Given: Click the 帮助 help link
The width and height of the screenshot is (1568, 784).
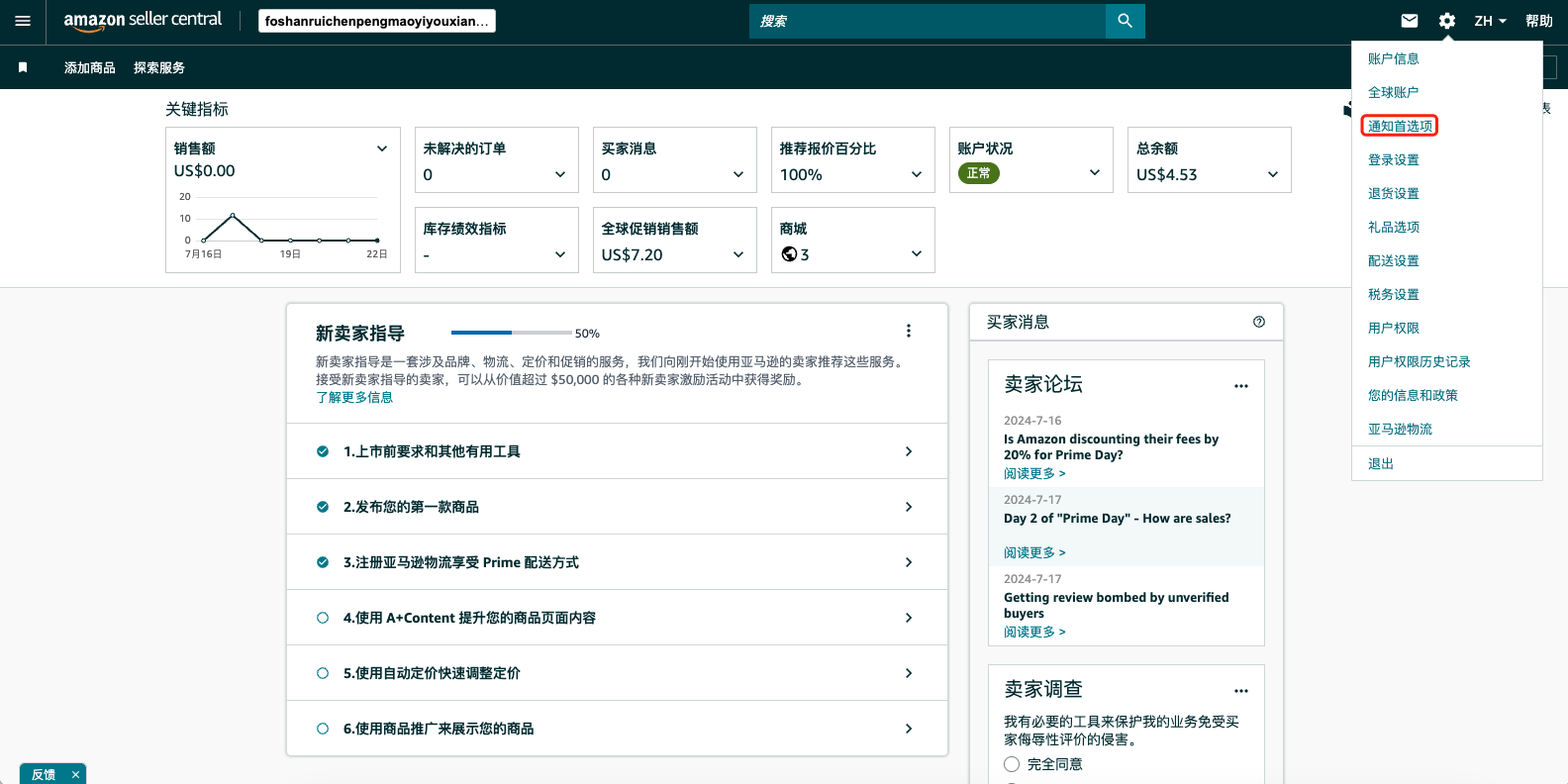Looking at the screenshot, I should 1539,21.
